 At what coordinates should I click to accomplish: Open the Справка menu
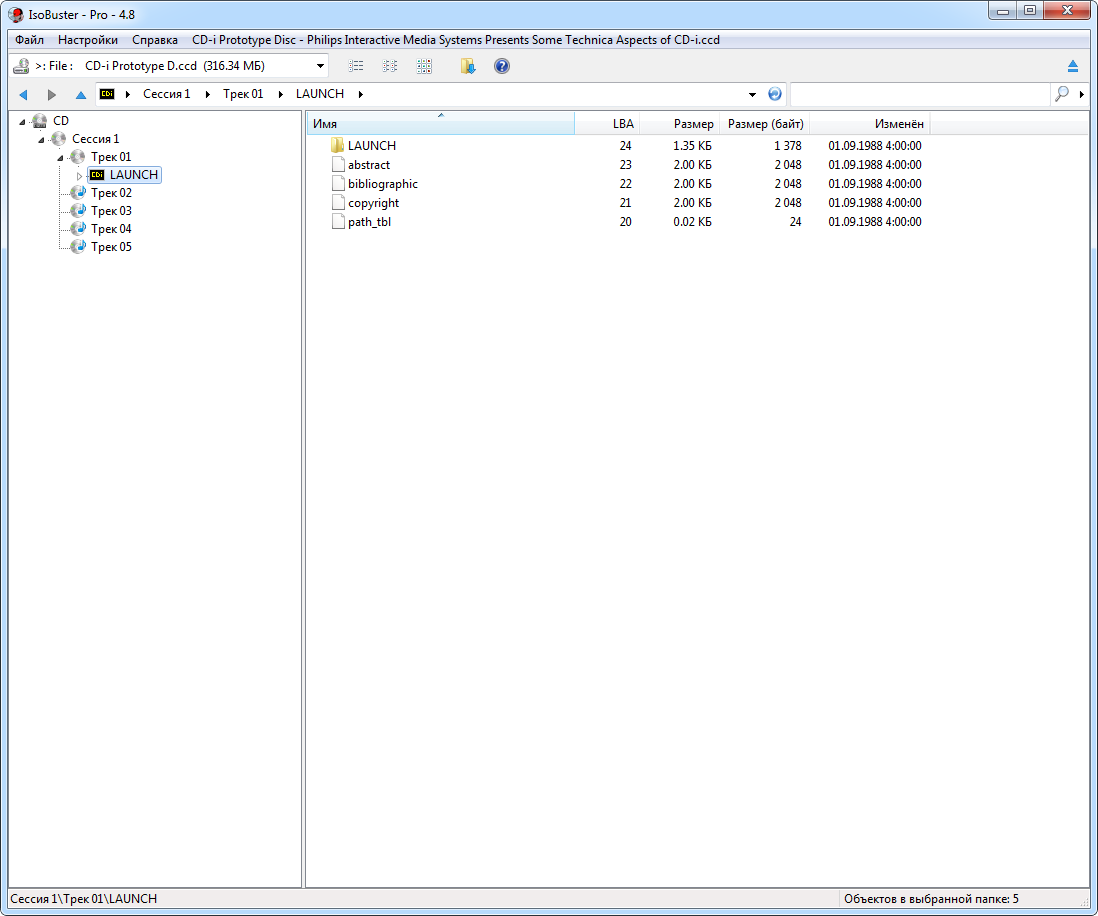(x=155, y=40)
